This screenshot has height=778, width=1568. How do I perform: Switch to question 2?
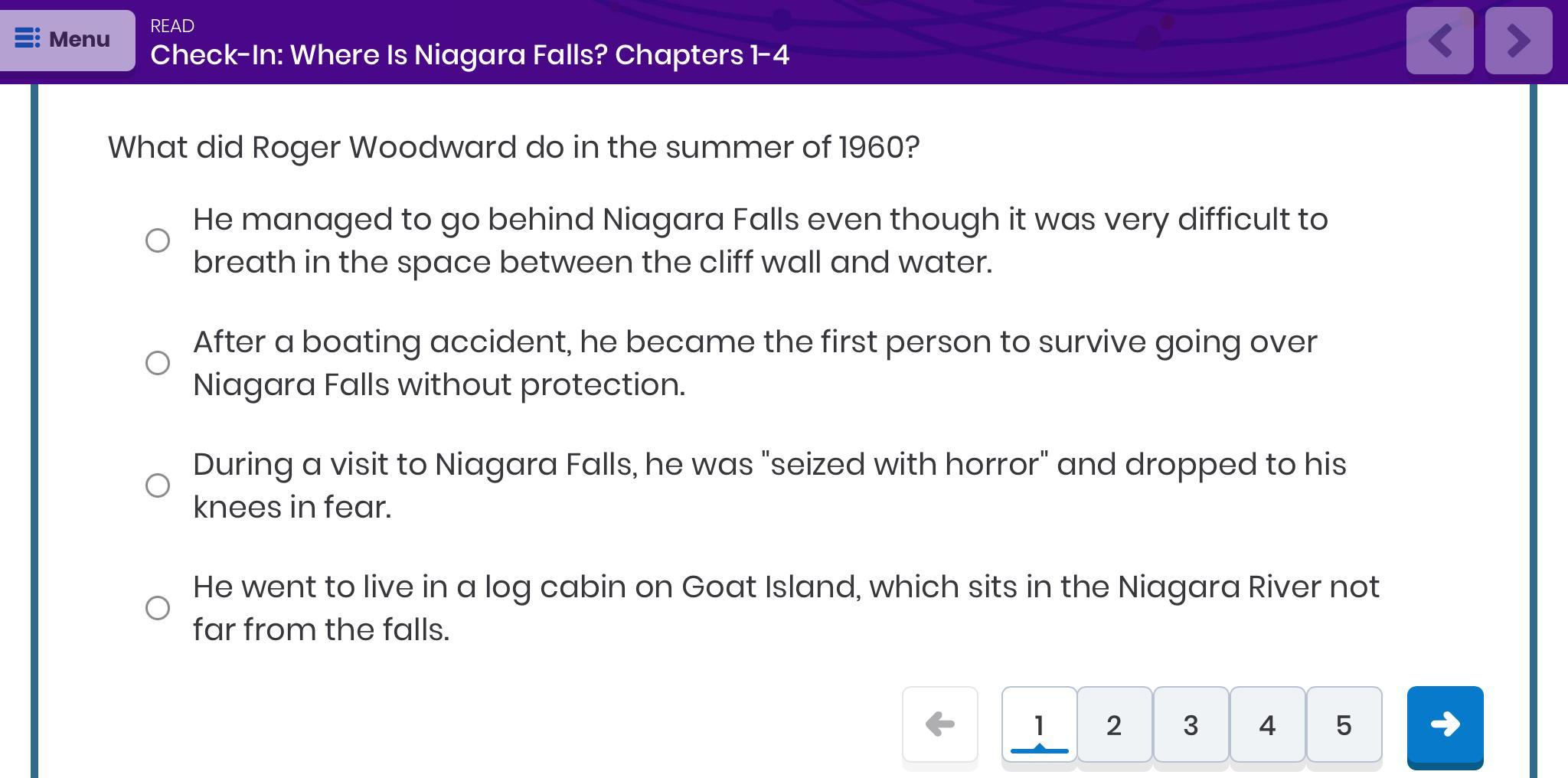click(x=1114, y=724)
